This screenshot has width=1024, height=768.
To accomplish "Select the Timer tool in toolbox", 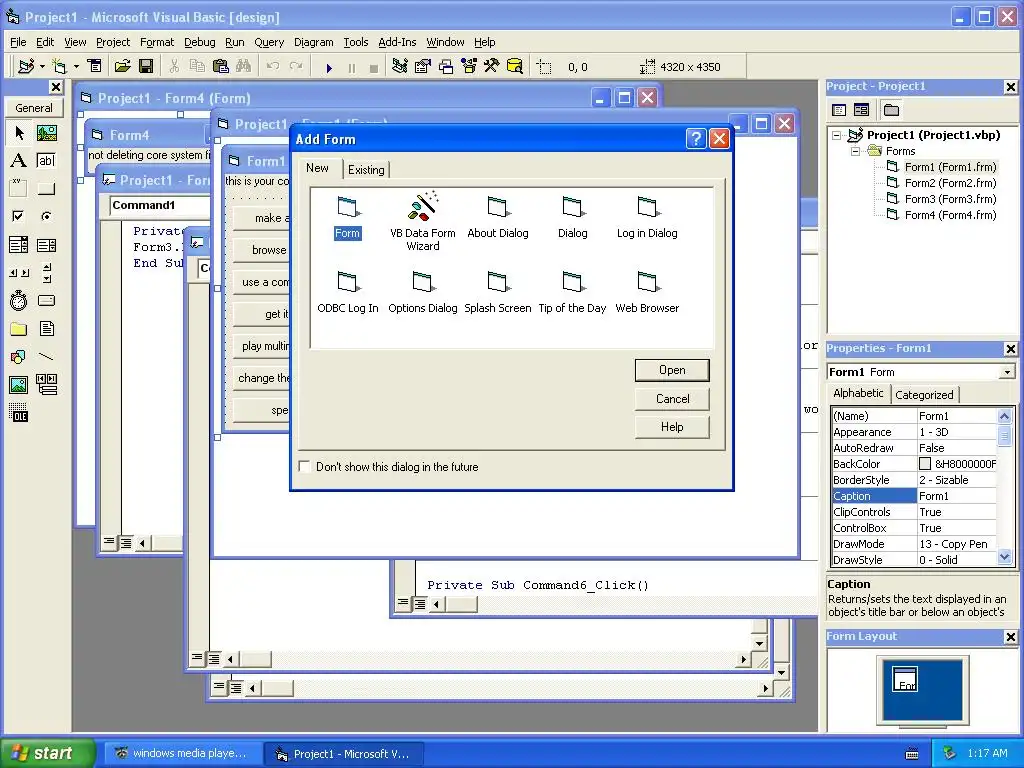I will [x=19, y=301].
